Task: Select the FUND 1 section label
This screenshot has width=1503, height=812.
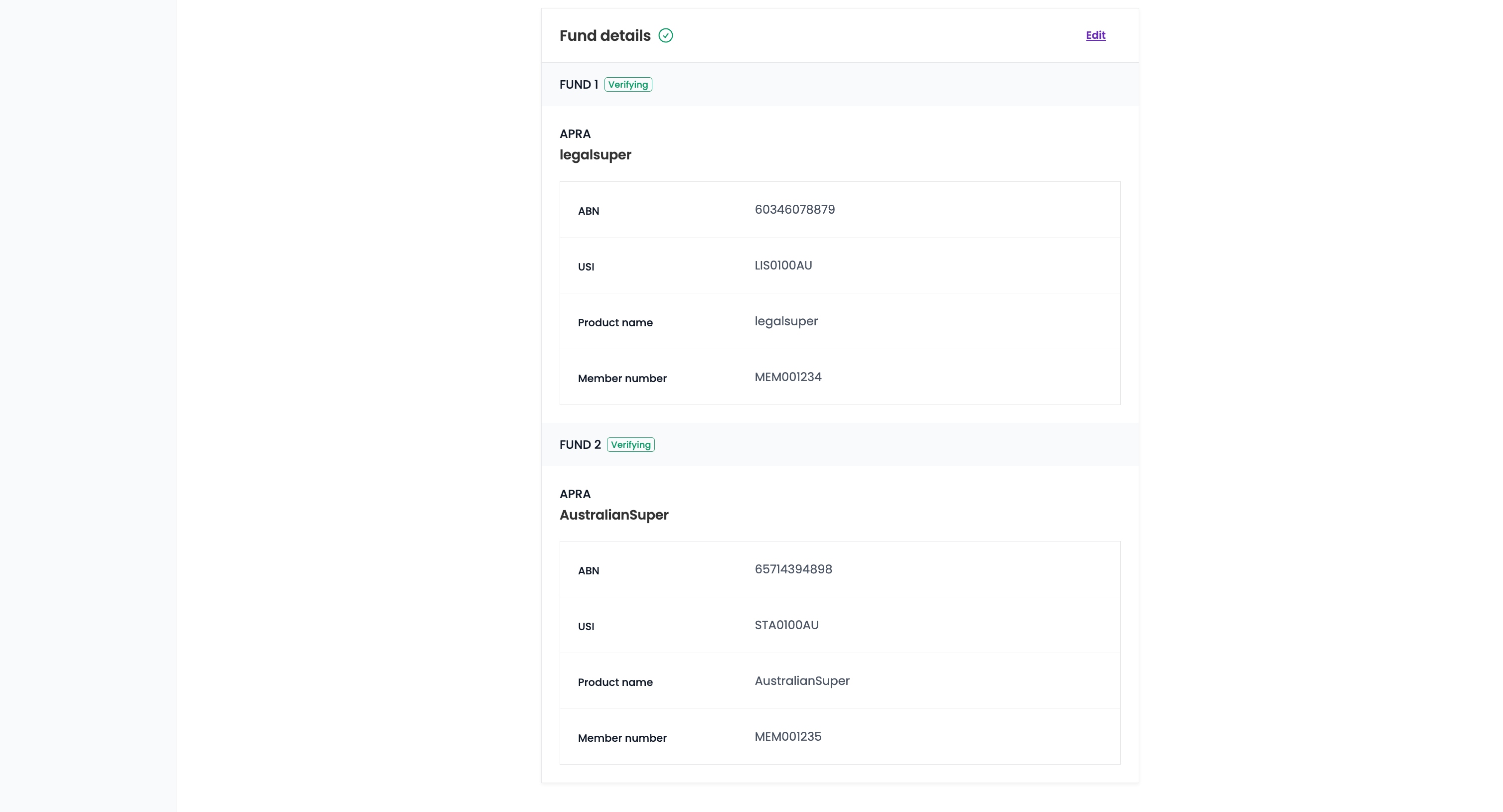Action: click(x=578, y=85)
